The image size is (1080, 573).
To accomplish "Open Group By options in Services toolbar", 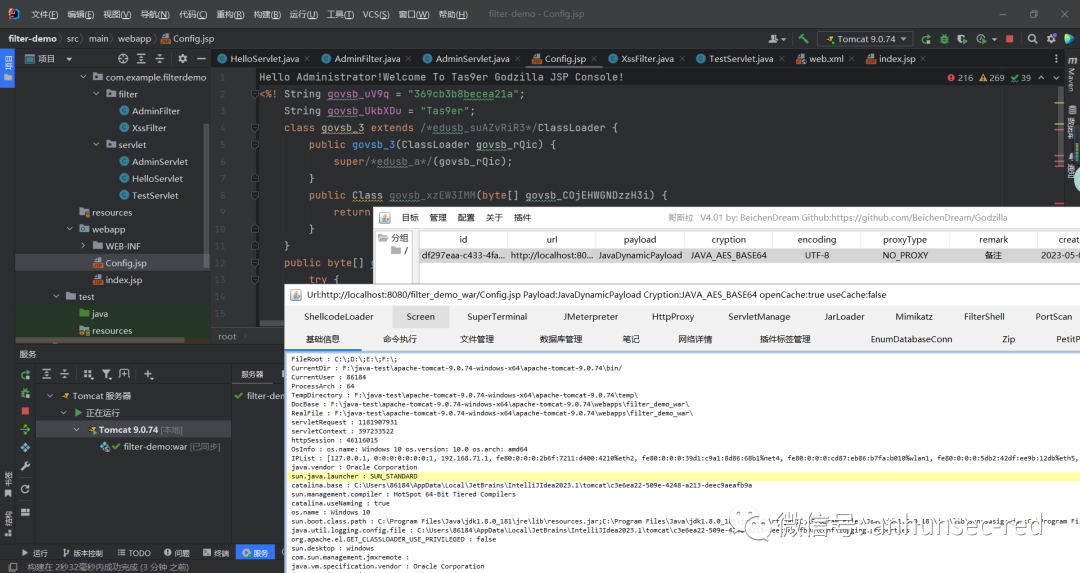I will tap(88, 374).
